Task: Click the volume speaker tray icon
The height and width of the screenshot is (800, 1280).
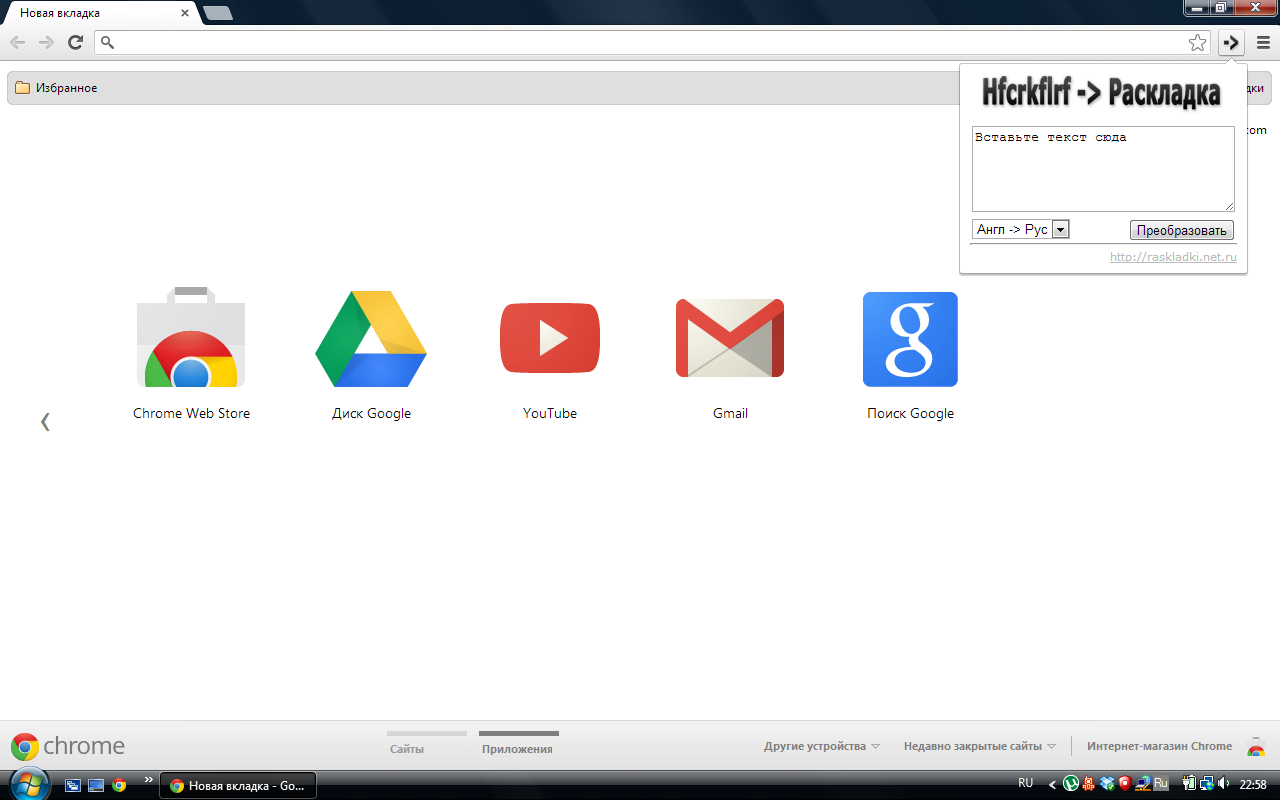Action: [x=1224, y=783]
